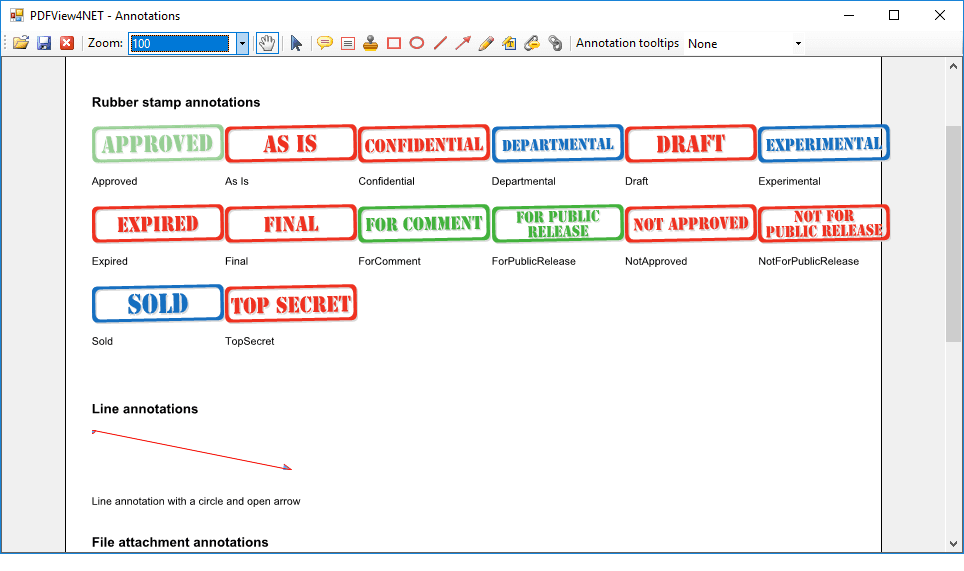The height and width of the screenshot is (571, 964).
Task: Click the 'Experimental' caption text
Action: tap(789, 181)
